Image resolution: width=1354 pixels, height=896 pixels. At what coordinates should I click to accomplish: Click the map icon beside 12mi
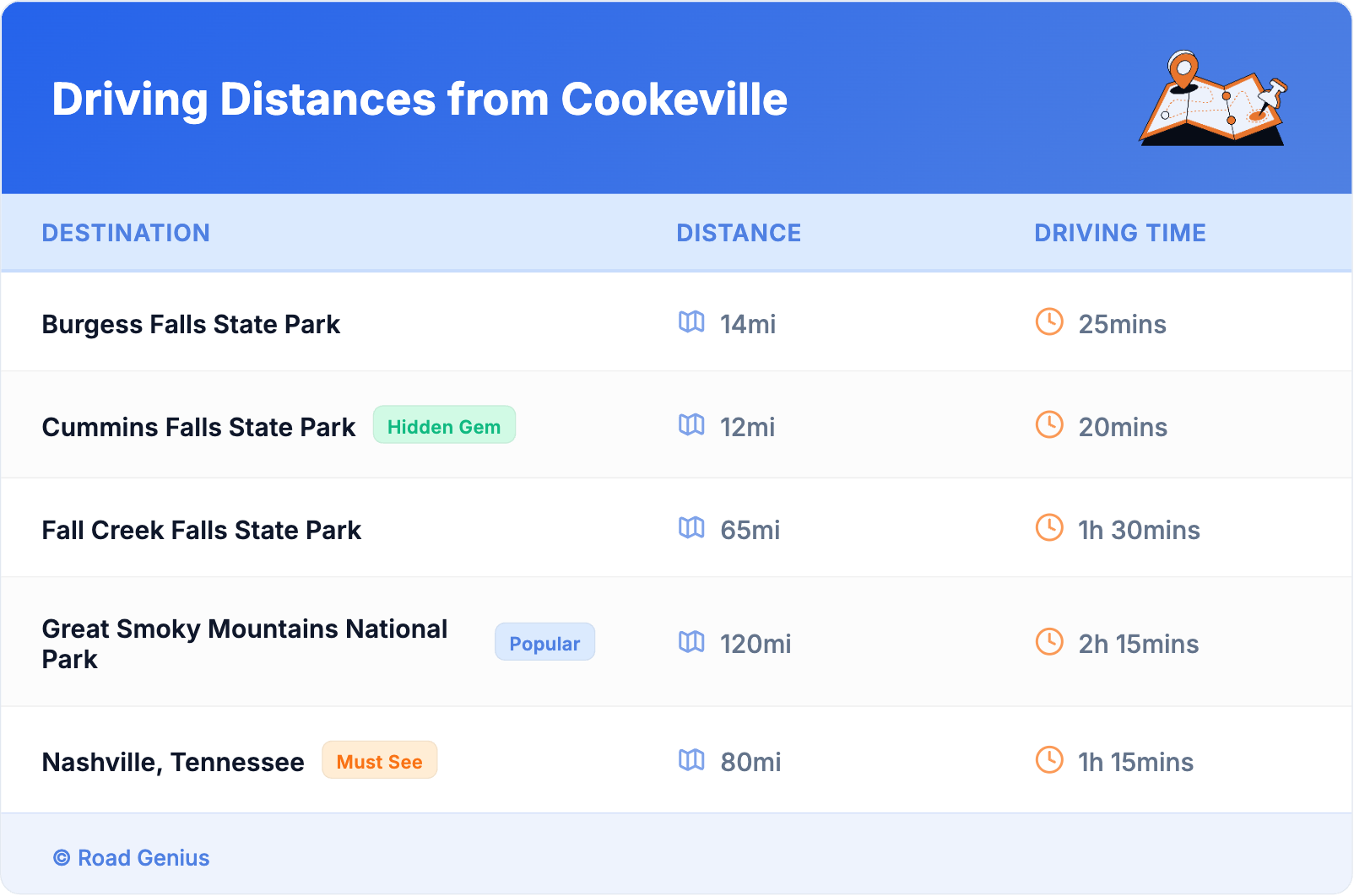click(691, 424)
